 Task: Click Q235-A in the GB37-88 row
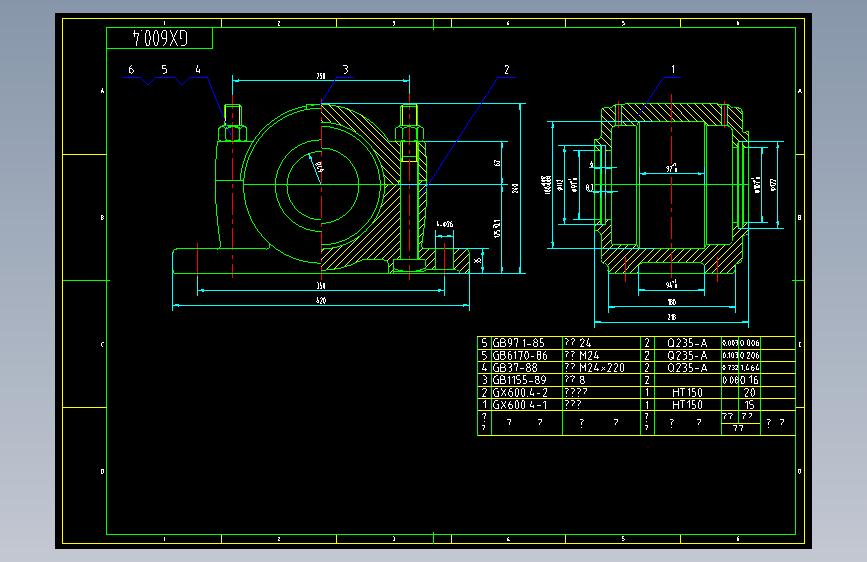click(x=687, y=367)
